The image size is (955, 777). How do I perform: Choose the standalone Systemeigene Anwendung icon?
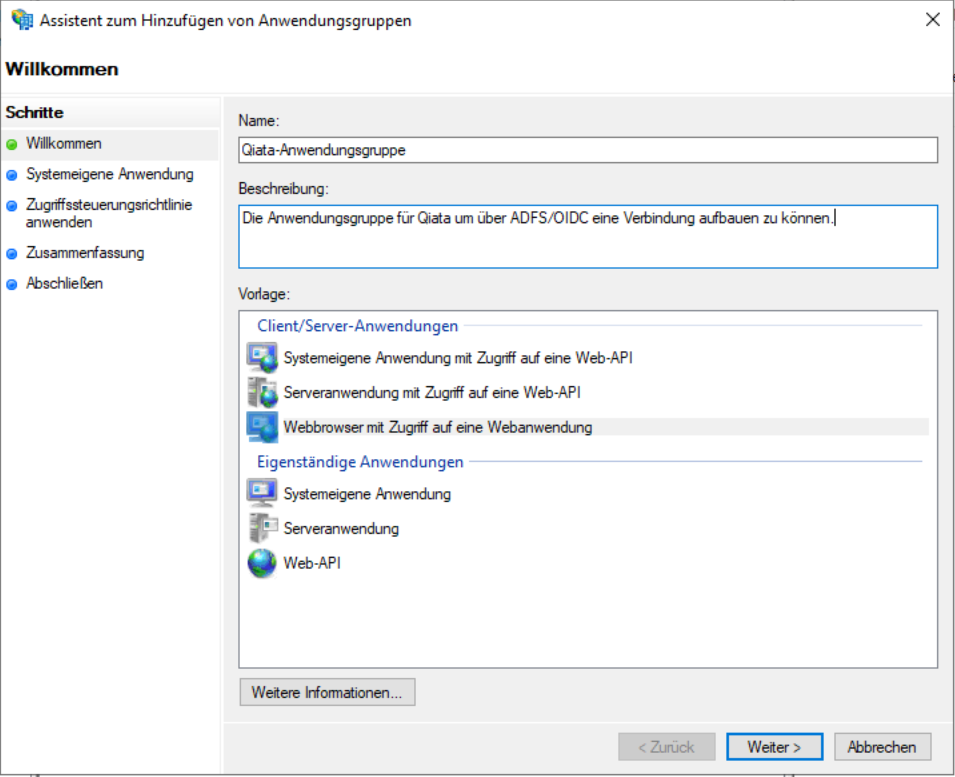(x=262, y=494)
